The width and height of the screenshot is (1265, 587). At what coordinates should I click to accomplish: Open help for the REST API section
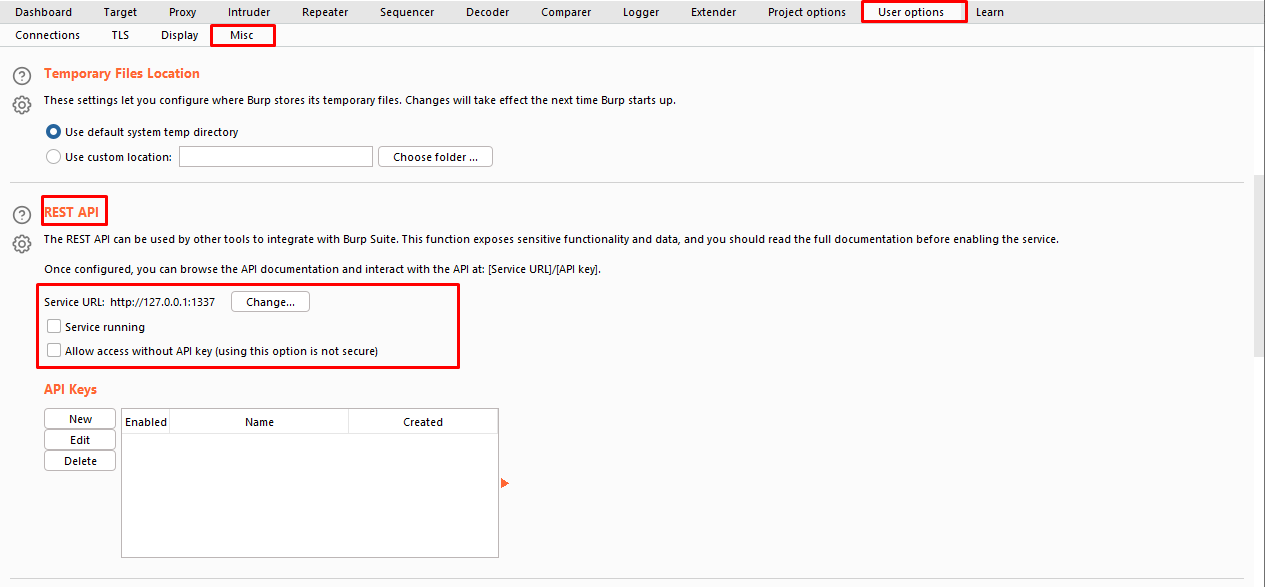coord(22,215)
